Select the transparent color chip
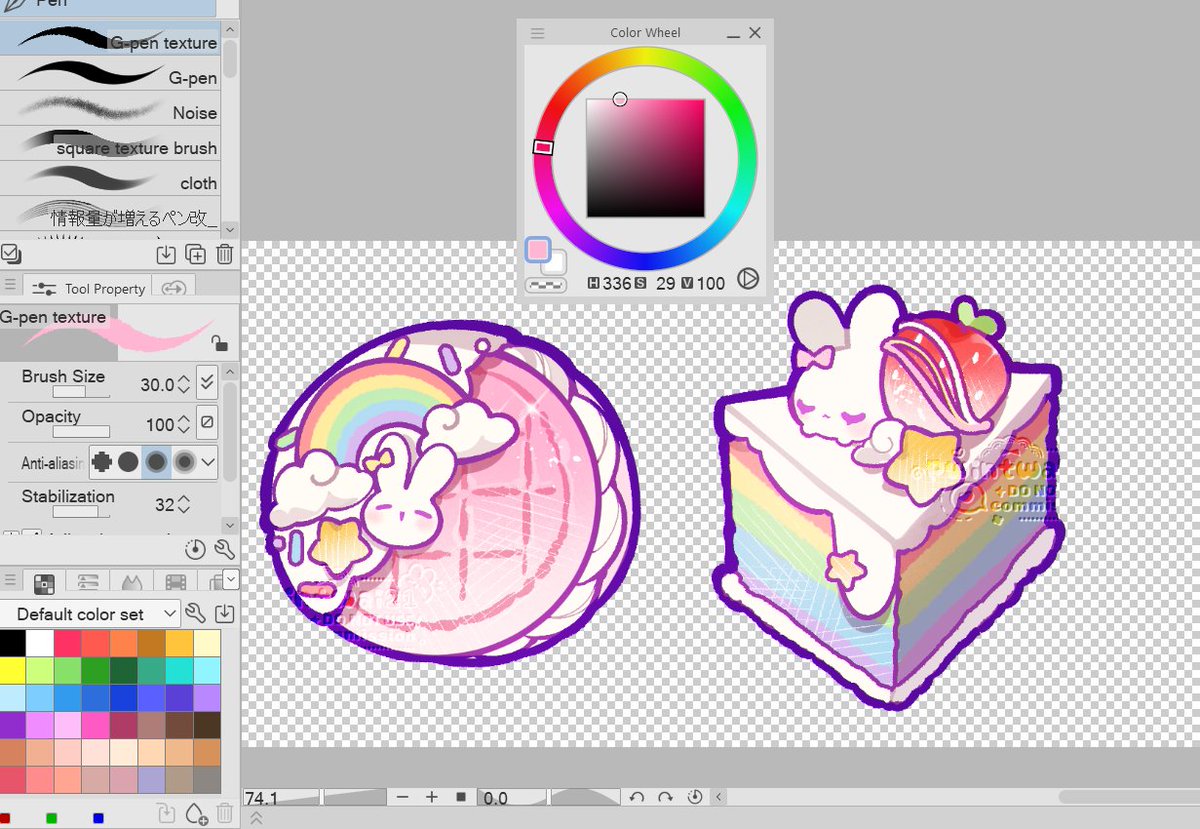The height and width of the screenshot is (829, 1200). coord(545,285)
